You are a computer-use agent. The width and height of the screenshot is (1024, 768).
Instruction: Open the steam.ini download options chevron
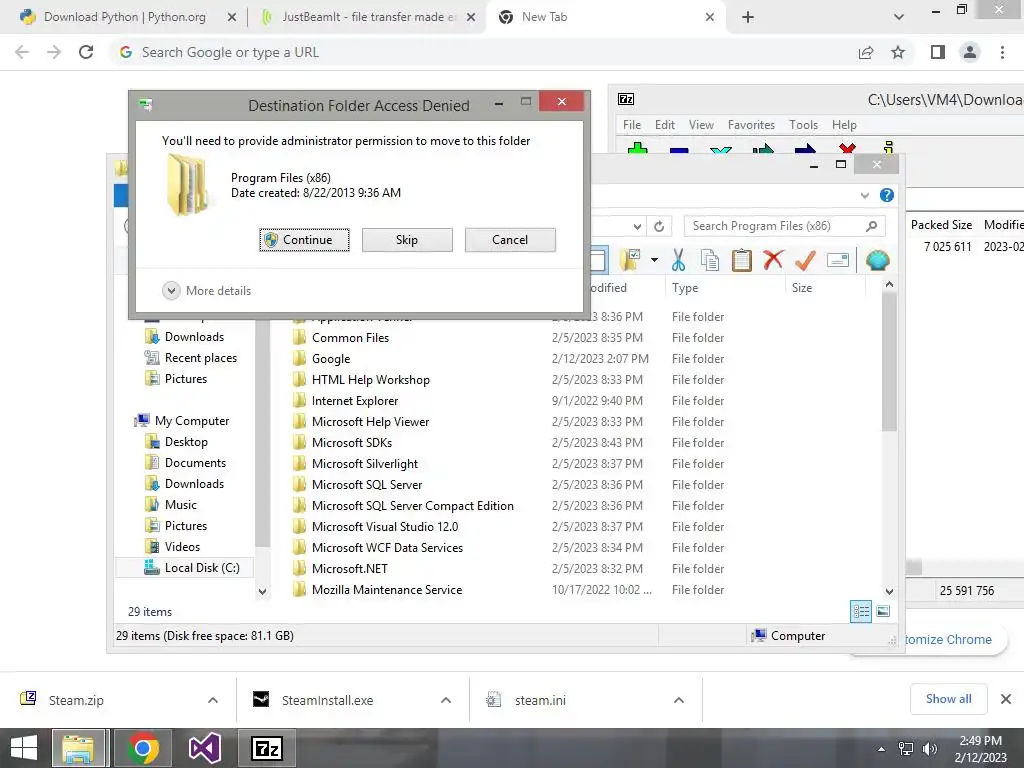point(679,700)
